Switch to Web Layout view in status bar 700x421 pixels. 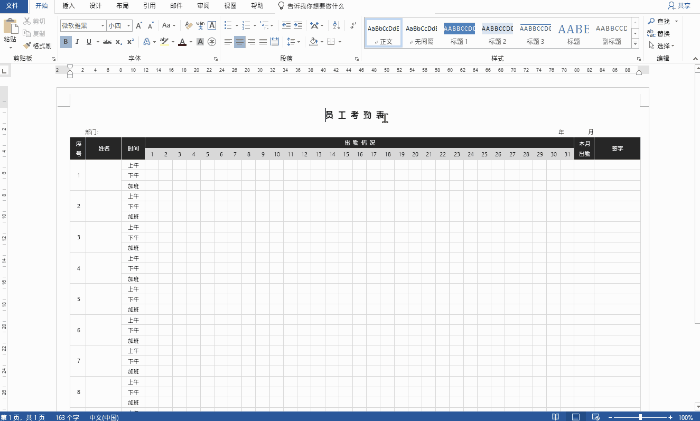pyautogui.click(x=596, y=417)
